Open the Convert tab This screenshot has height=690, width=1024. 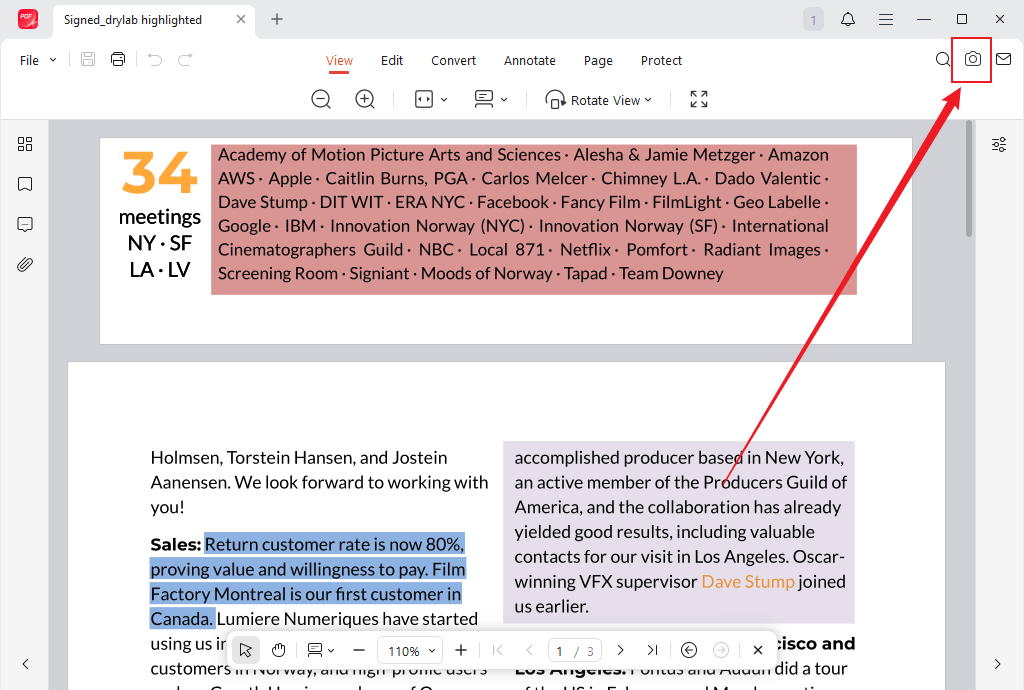pyautogui.click(x=453, y=60)
